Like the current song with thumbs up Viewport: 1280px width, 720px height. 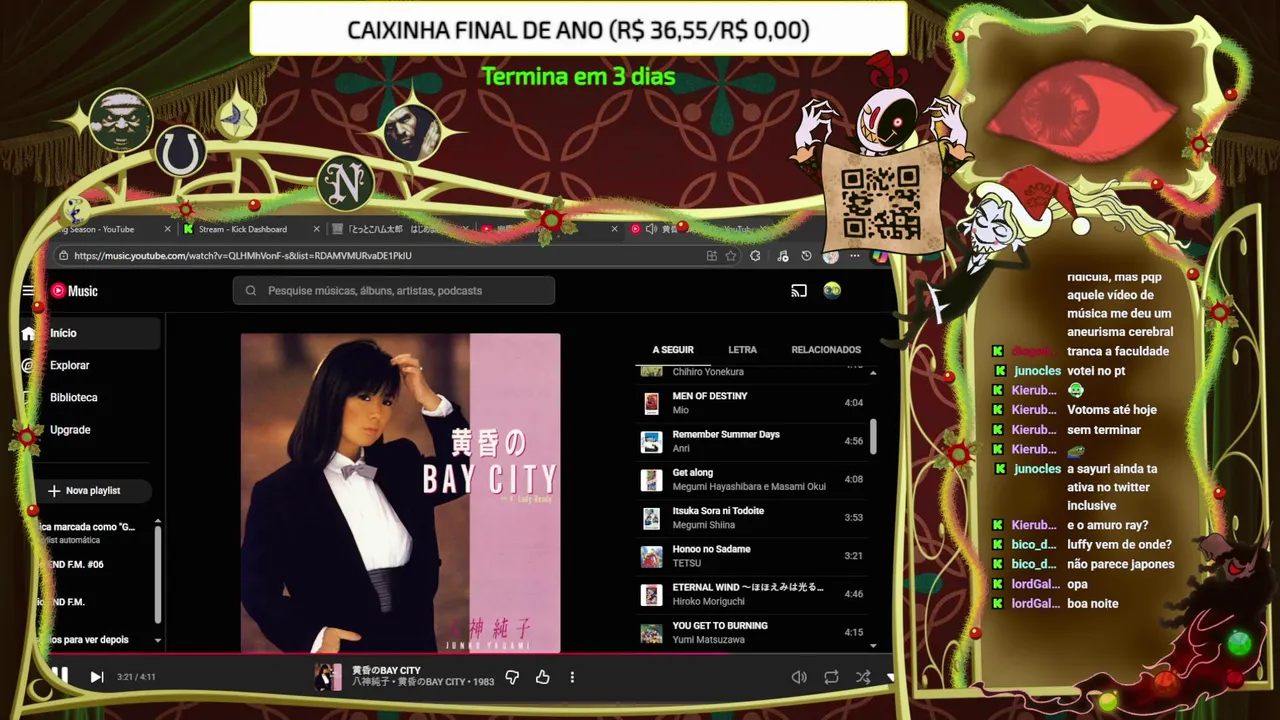click(543, 677)
